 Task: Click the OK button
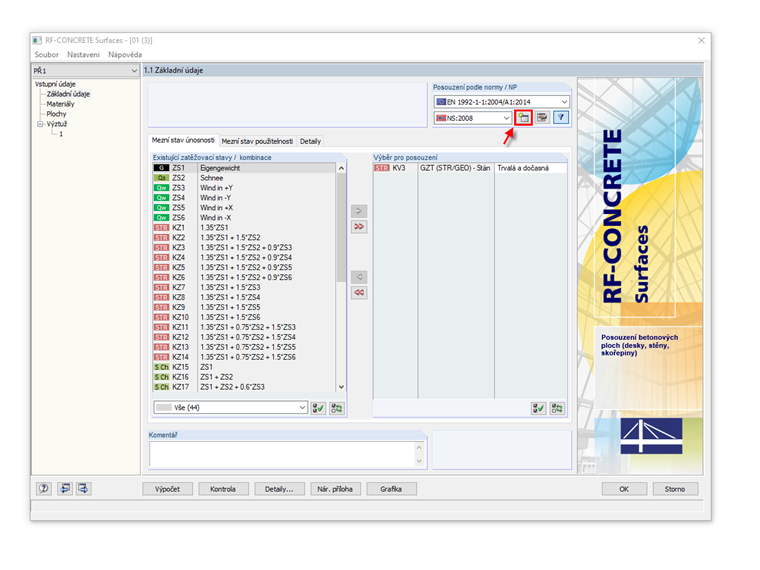[624, 489]
